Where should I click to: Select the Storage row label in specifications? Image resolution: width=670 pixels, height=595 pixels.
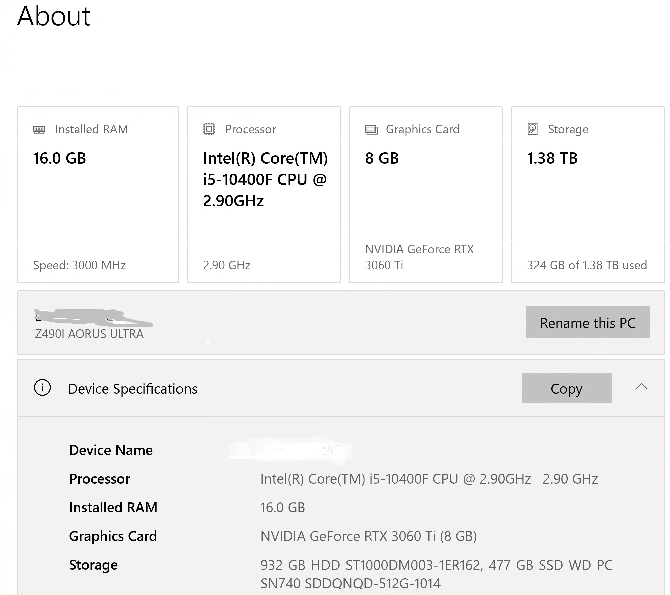(x=93, y=565)
